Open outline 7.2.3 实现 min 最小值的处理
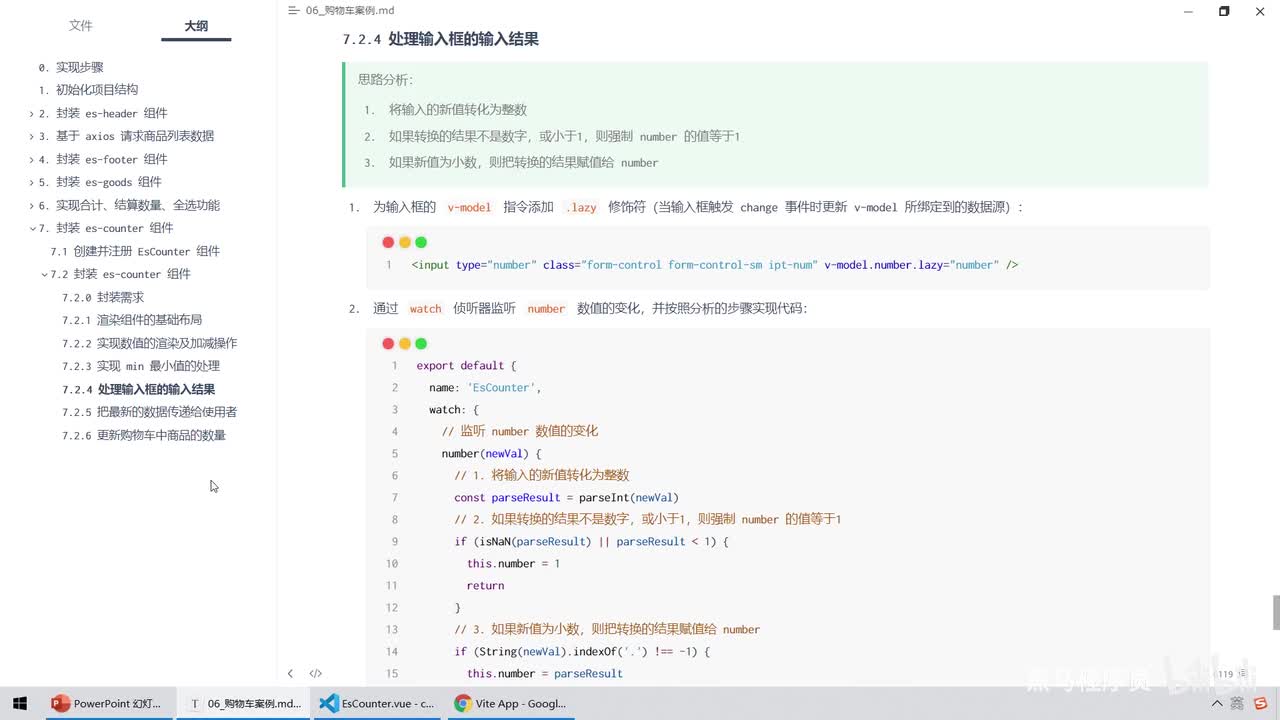 tap(141, 366)
